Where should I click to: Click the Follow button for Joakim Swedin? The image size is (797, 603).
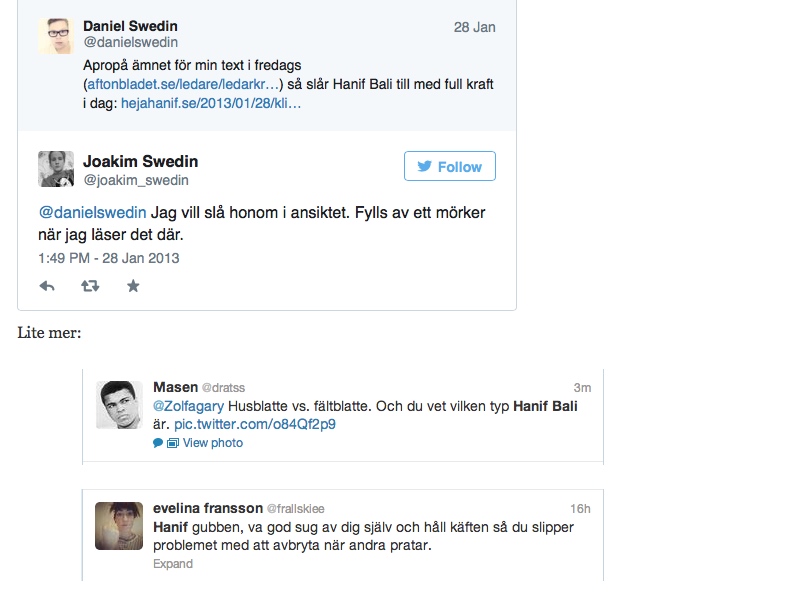pos(449,167)
